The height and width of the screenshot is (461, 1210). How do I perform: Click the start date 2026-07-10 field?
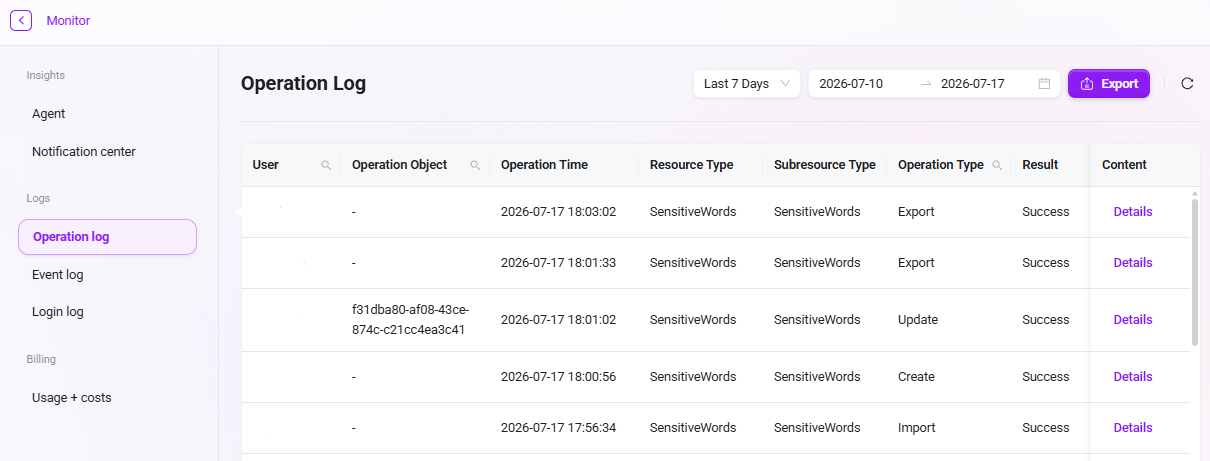tap(851, 84)
